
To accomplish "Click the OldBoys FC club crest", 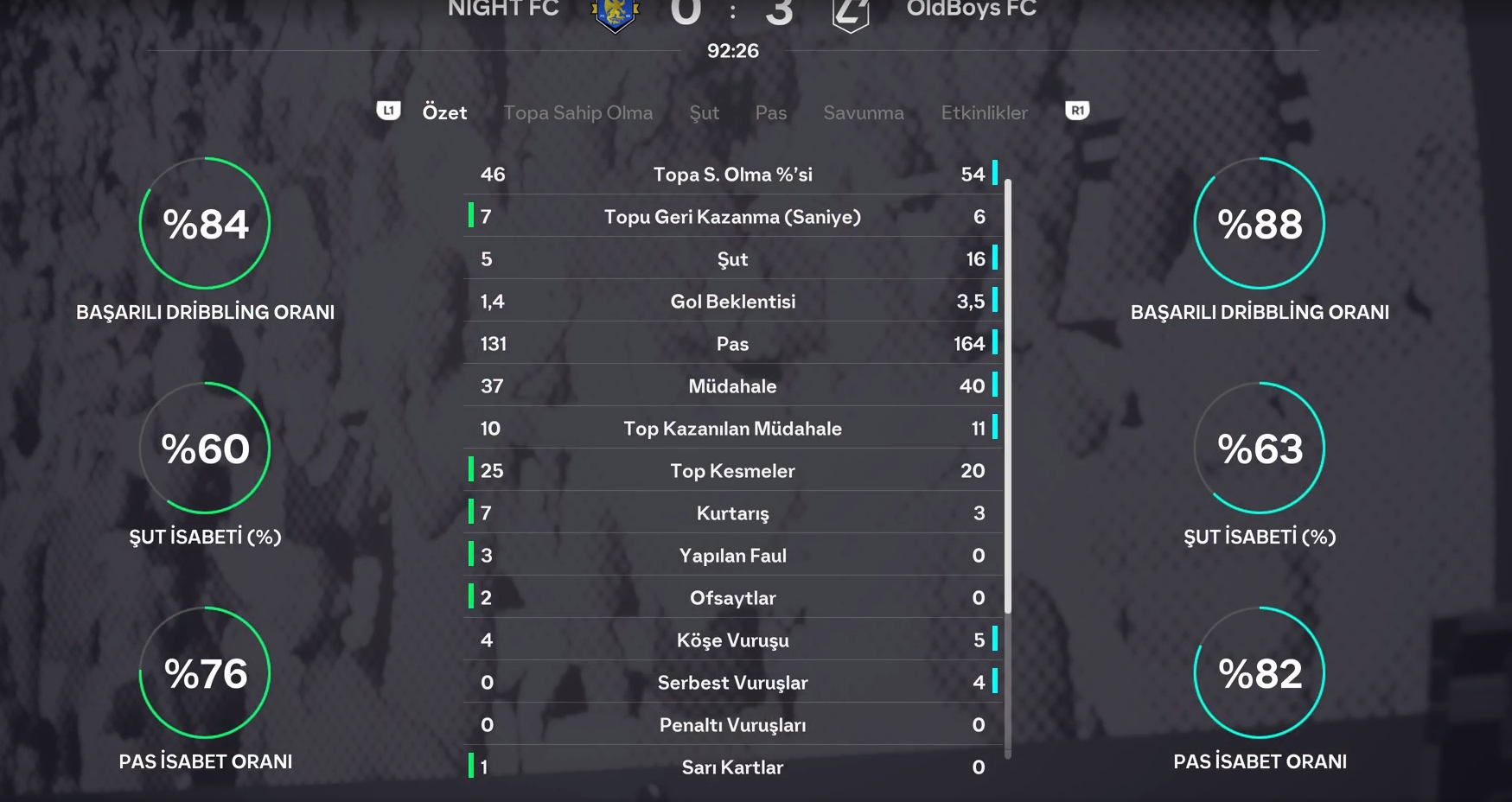I will pos(850,15).
